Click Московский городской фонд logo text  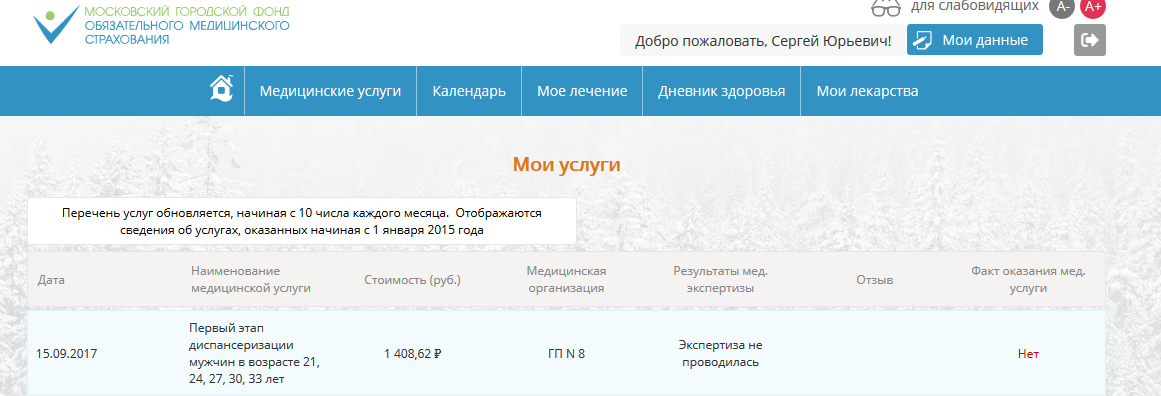187,25
